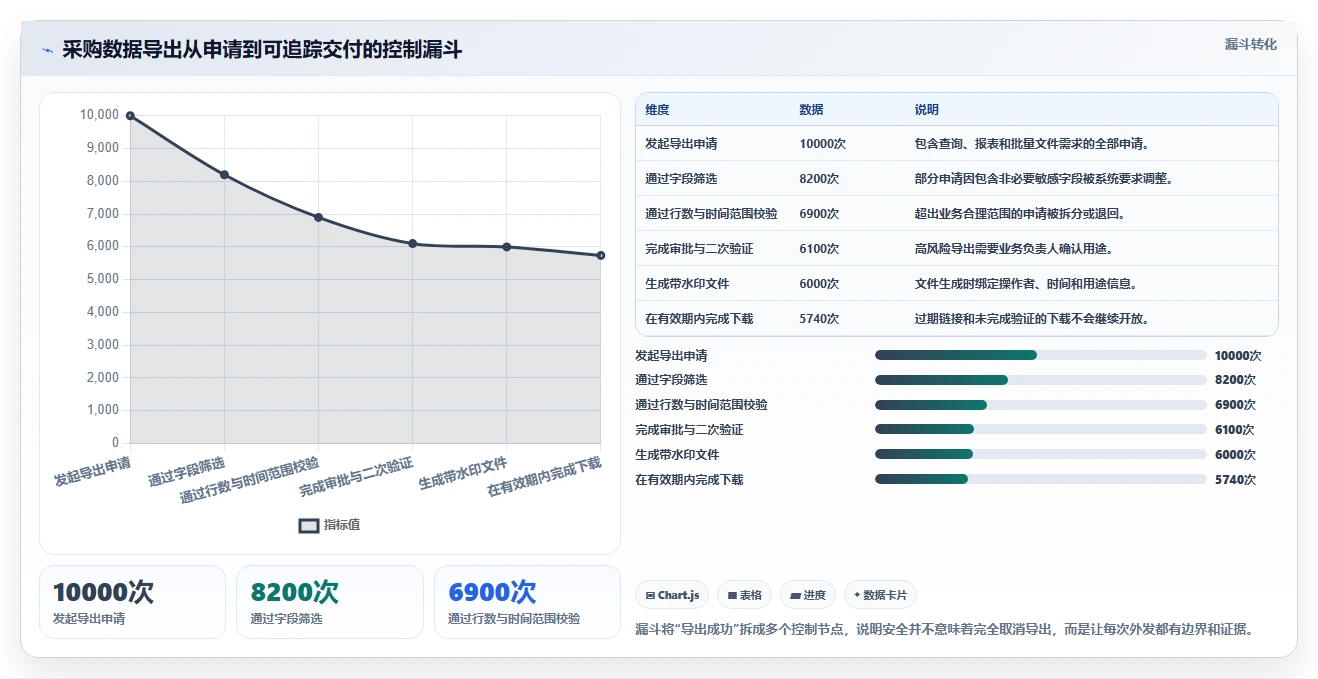Click the description about 非必要敏感字段
This screenshot has width=1318, height=679.
[1043, 179]
